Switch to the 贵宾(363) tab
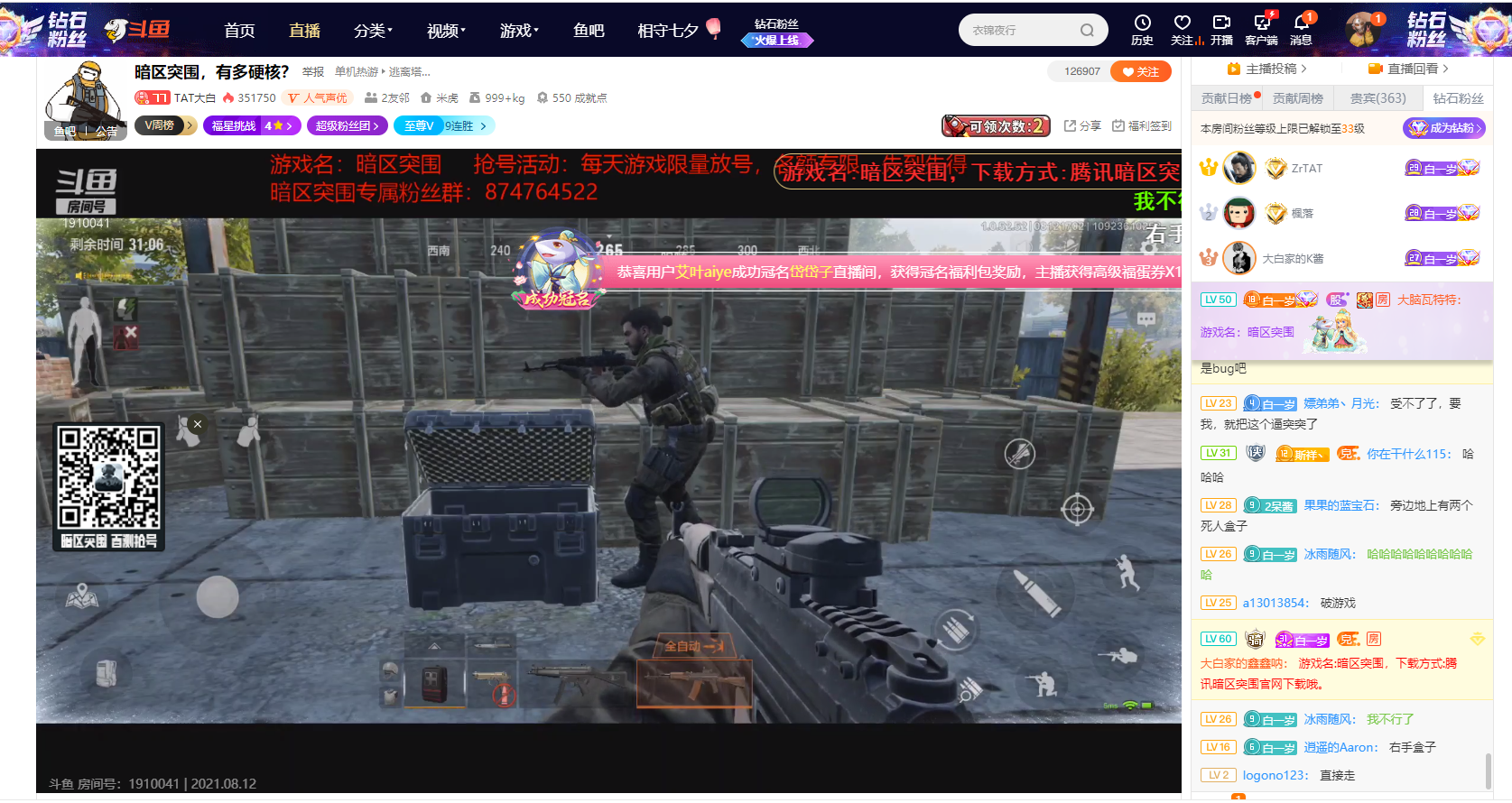 tap(1377, 98)
